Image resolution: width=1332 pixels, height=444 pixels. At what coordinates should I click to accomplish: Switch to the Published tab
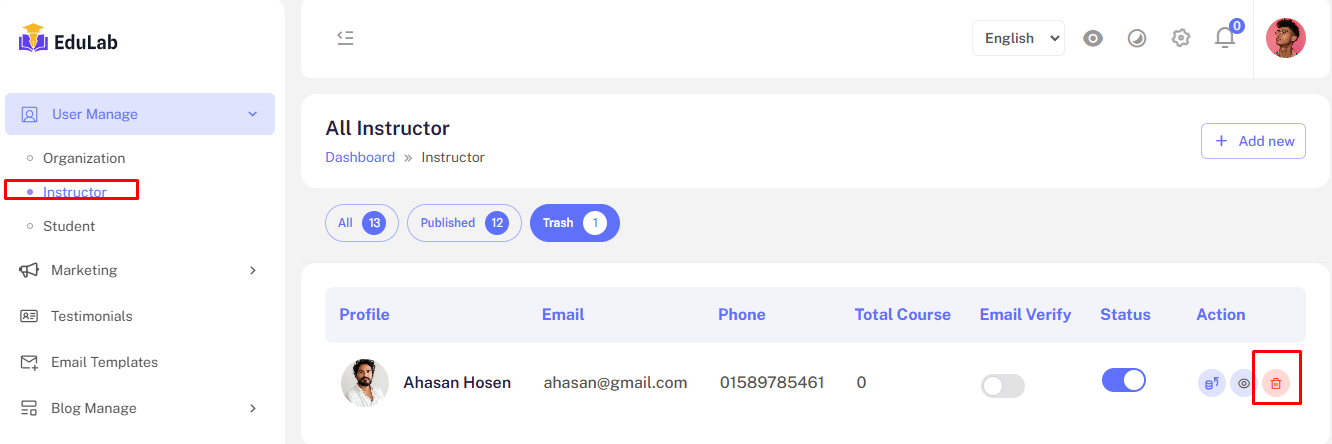tap(464, 223)
